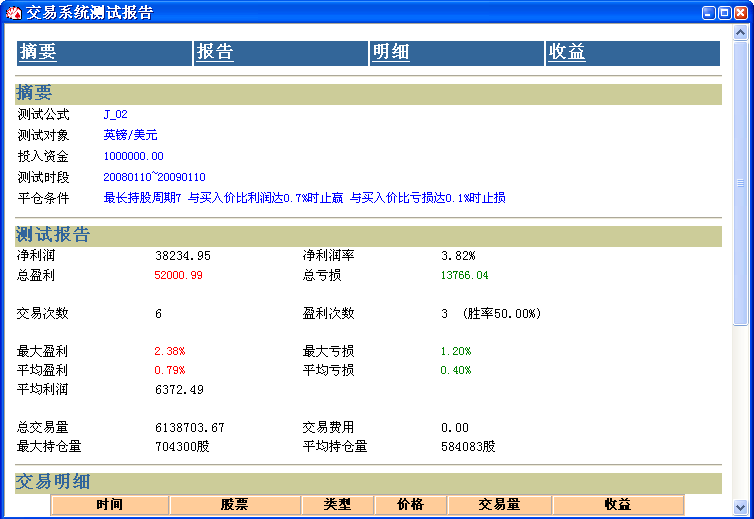Screen dimensions: 754x519
Task: Select average profit amount 6372.49
Action: pos(179,390)
